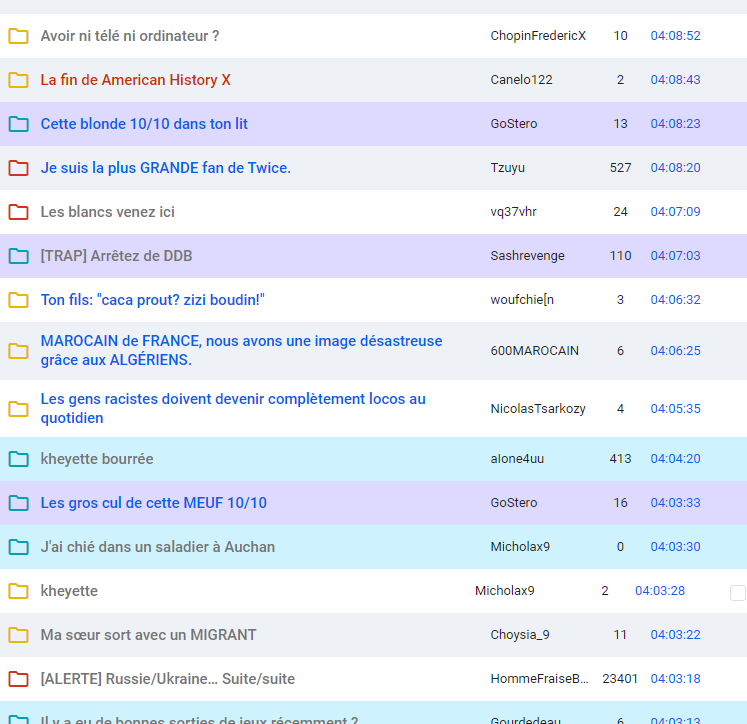Click the blue folder icon beside "[TRAP] Arrêtez de DDB"
The image size is (747, 724).
(x=18, y=257)
